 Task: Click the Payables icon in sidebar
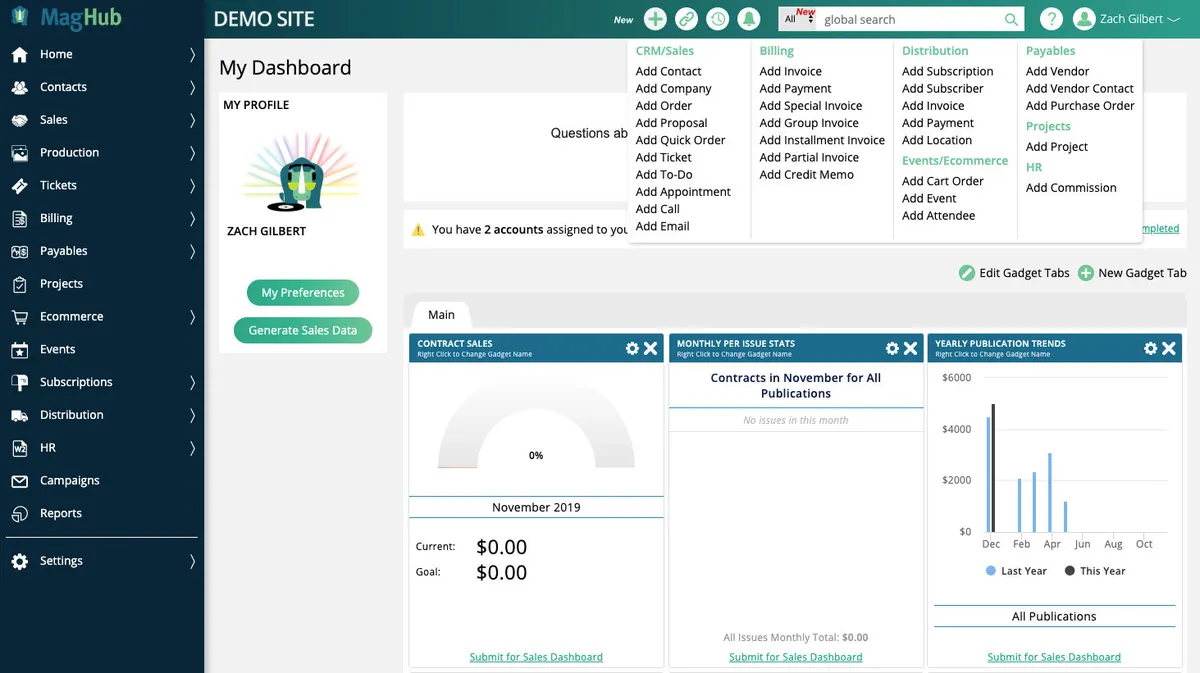click(19, 251)
